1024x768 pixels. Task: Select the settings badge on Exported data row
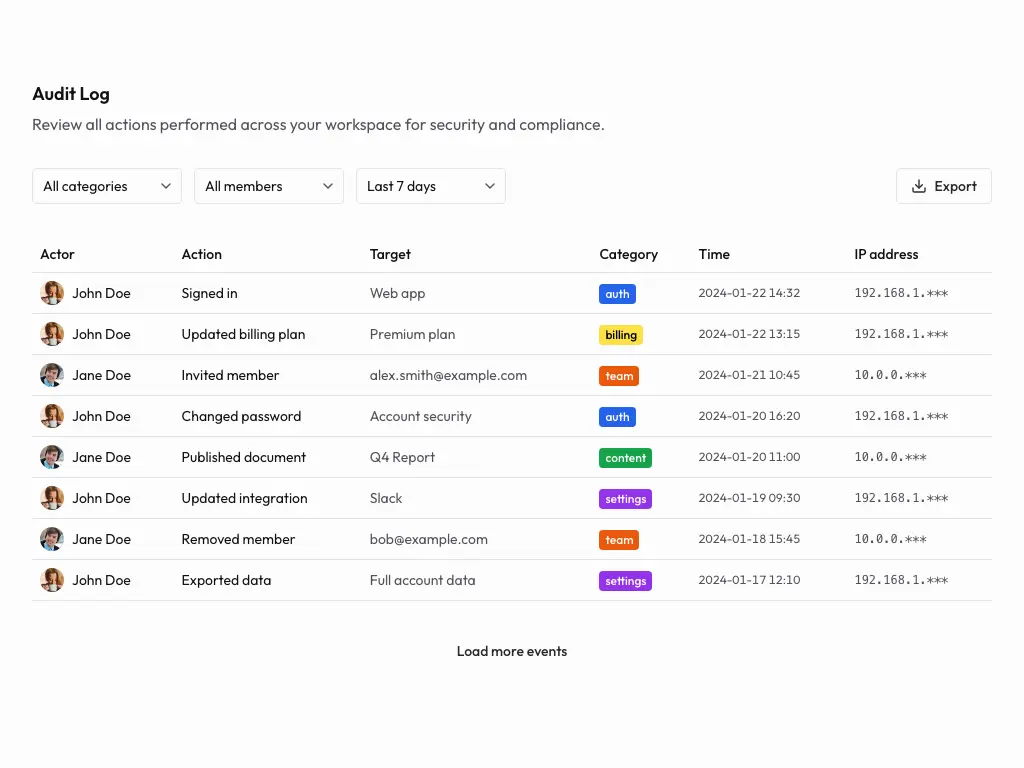click(x=625, y=580)
